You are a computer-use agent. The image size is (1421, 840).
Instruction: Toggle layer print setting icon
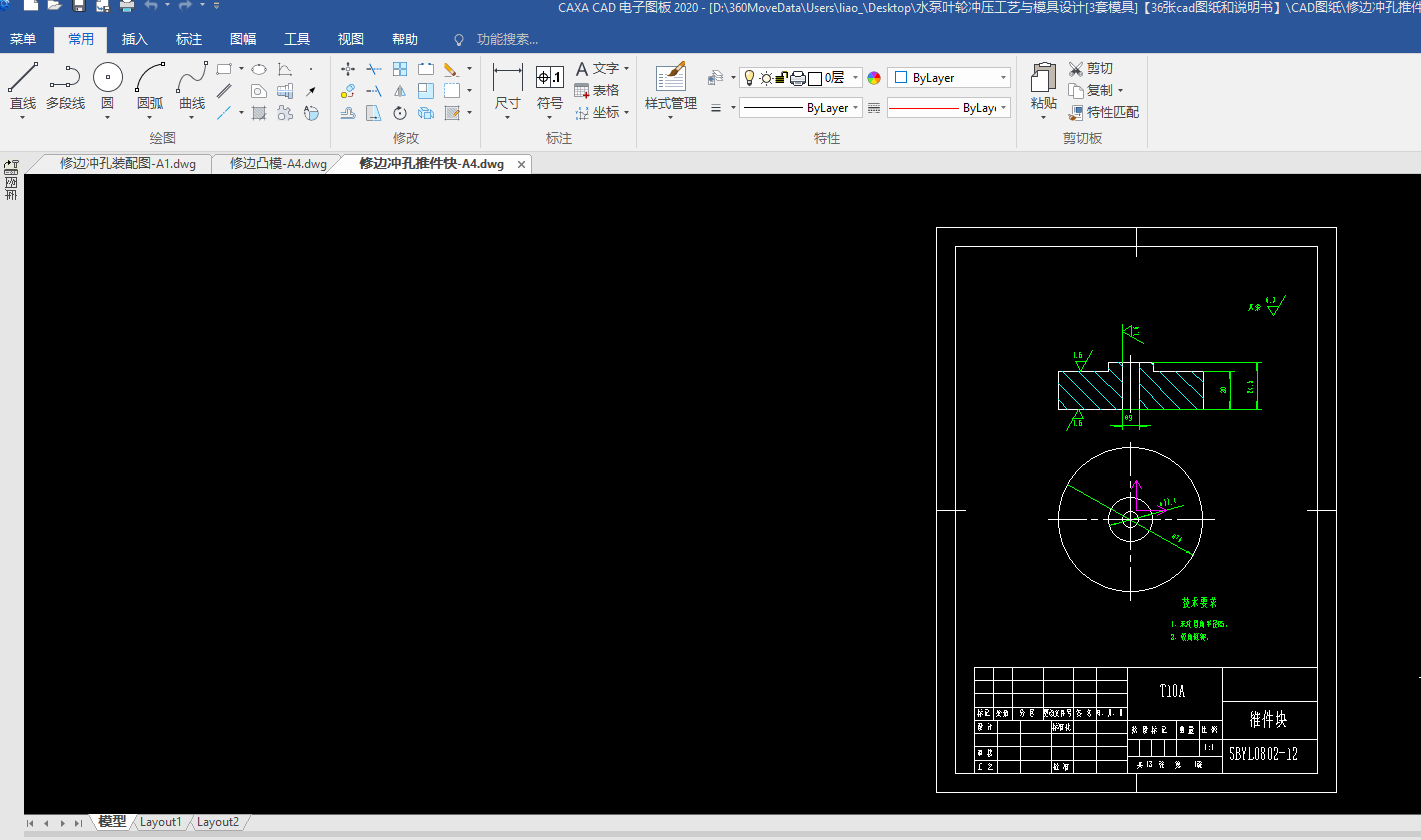(x=798, y=78)
